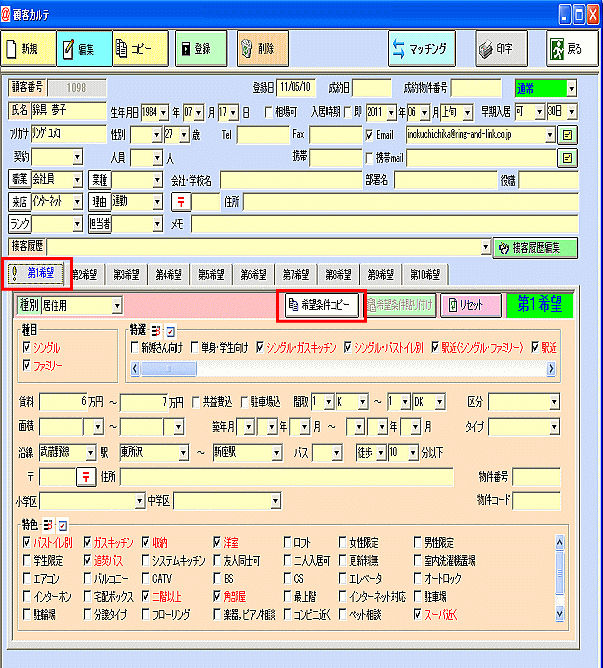The width and height of the screenshot is (603, 668).
Task: Click the 新規 new record toolbar button
Action: pos(28,49)
